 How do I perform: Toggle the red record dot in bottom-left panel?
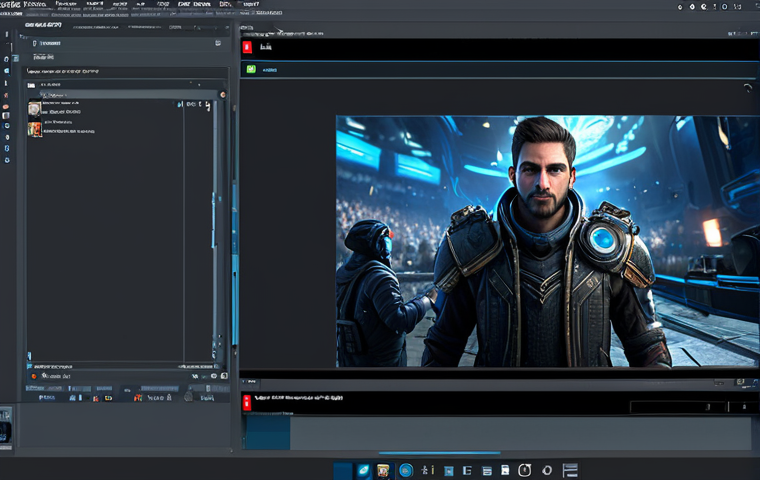33,376
